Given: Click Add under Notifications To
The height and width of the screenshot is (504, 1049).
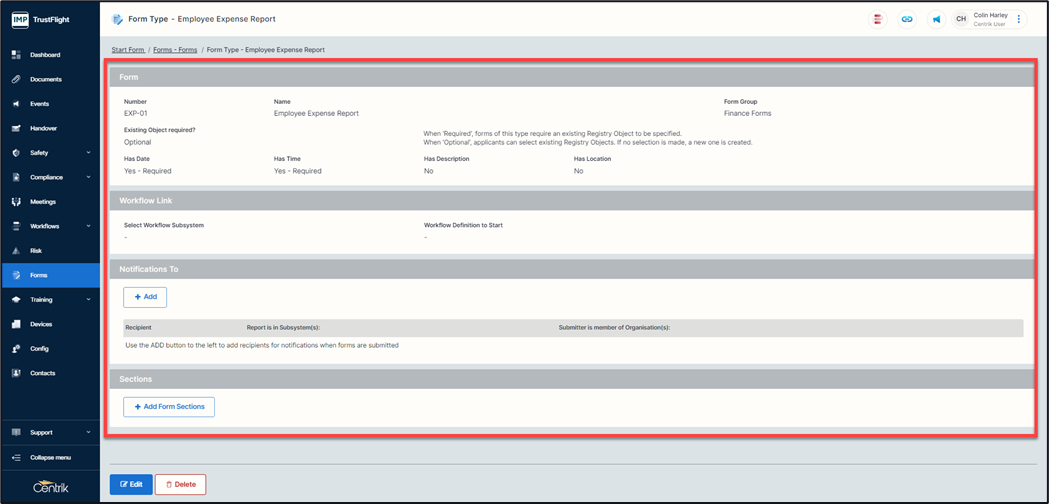Looking at the screenshot, I should point(145,297).
